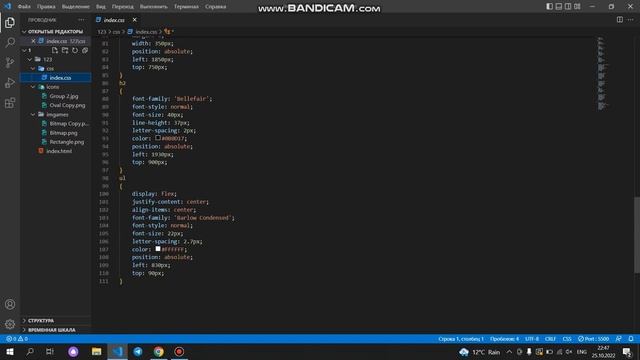Screen dimensions: 640x360
Task: Open Bandicam recorder from the taskbar
Action: point(179,351)
